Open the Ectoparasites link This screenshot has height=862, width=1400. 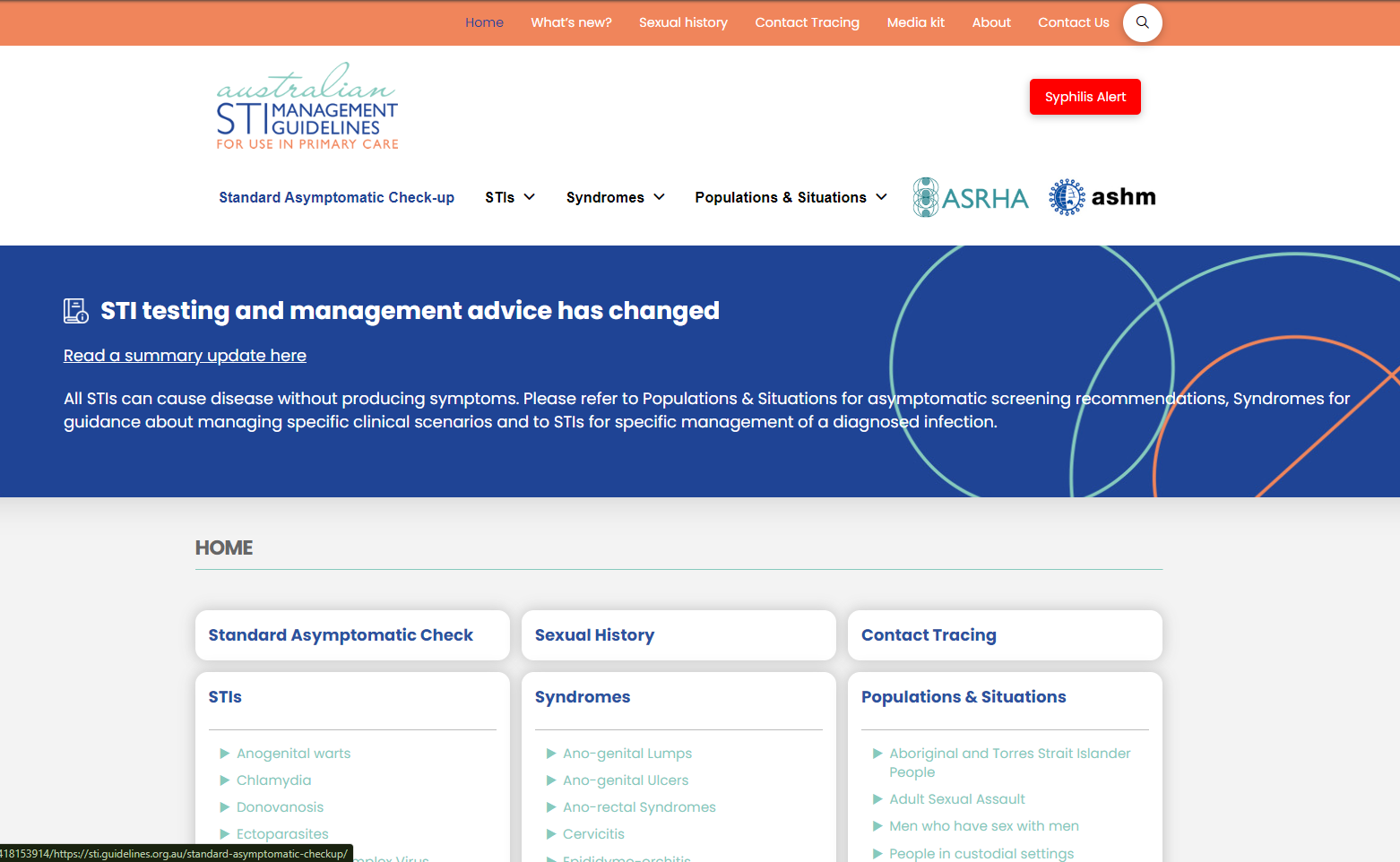click(282, 834)
